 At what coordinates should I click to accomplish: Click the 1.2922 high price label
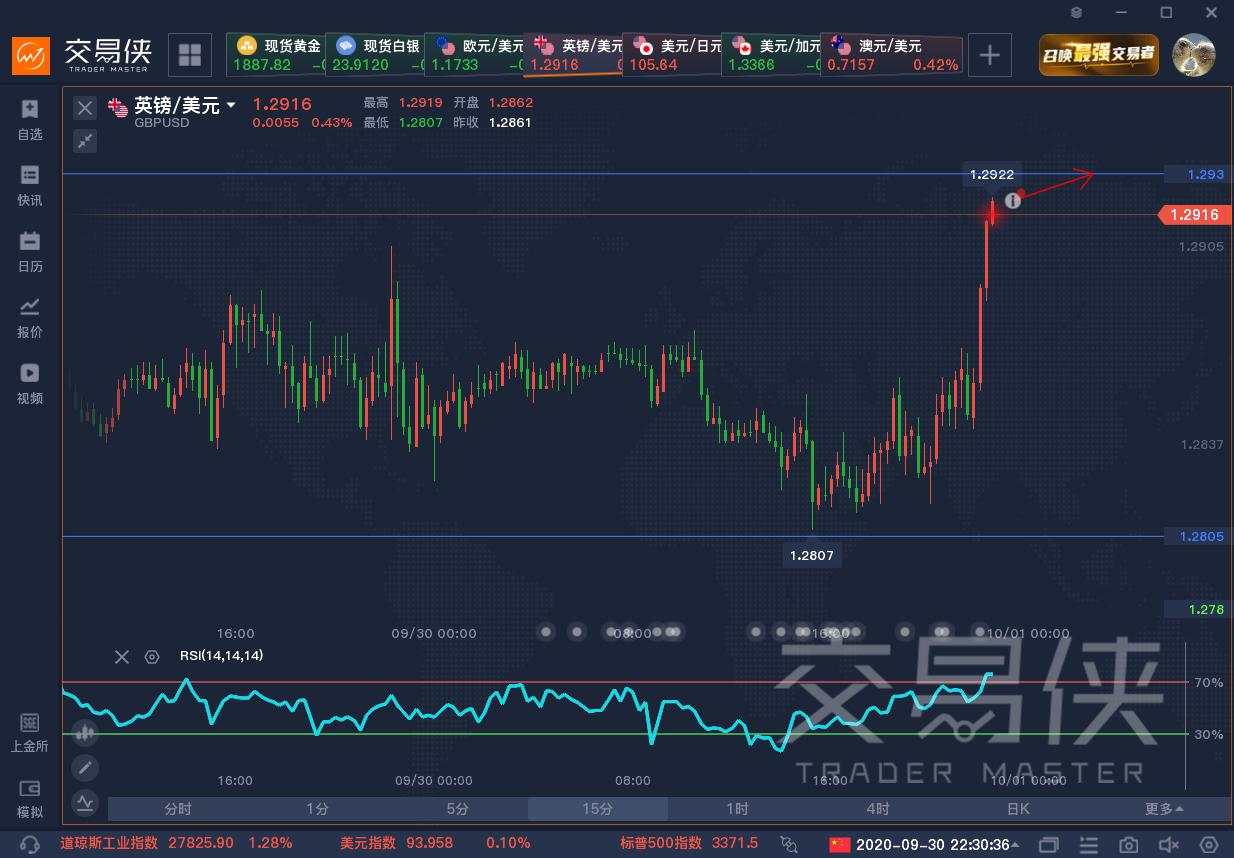point(992,174)
